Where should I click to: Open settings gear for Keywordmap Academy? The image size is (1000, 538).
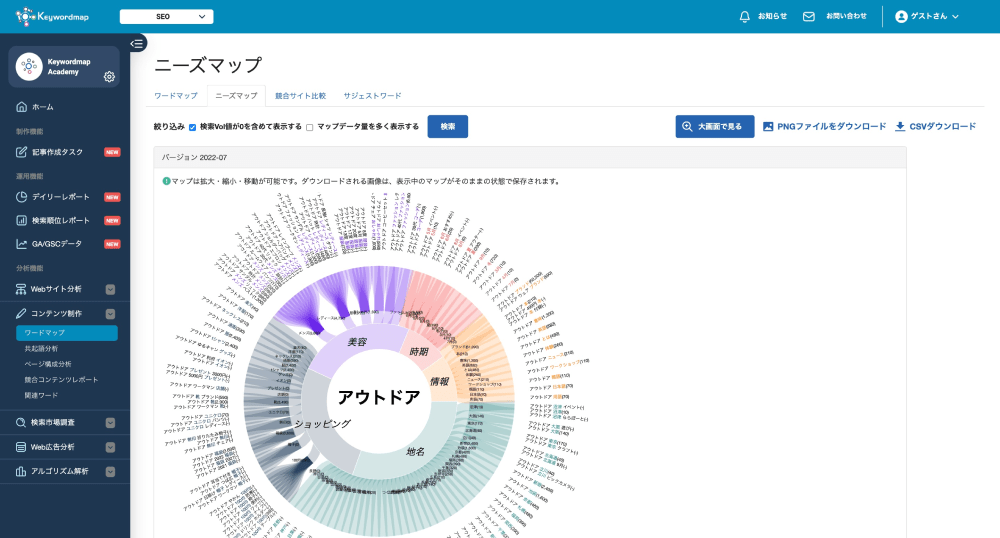pyautogui.click(x=109, y=76)
